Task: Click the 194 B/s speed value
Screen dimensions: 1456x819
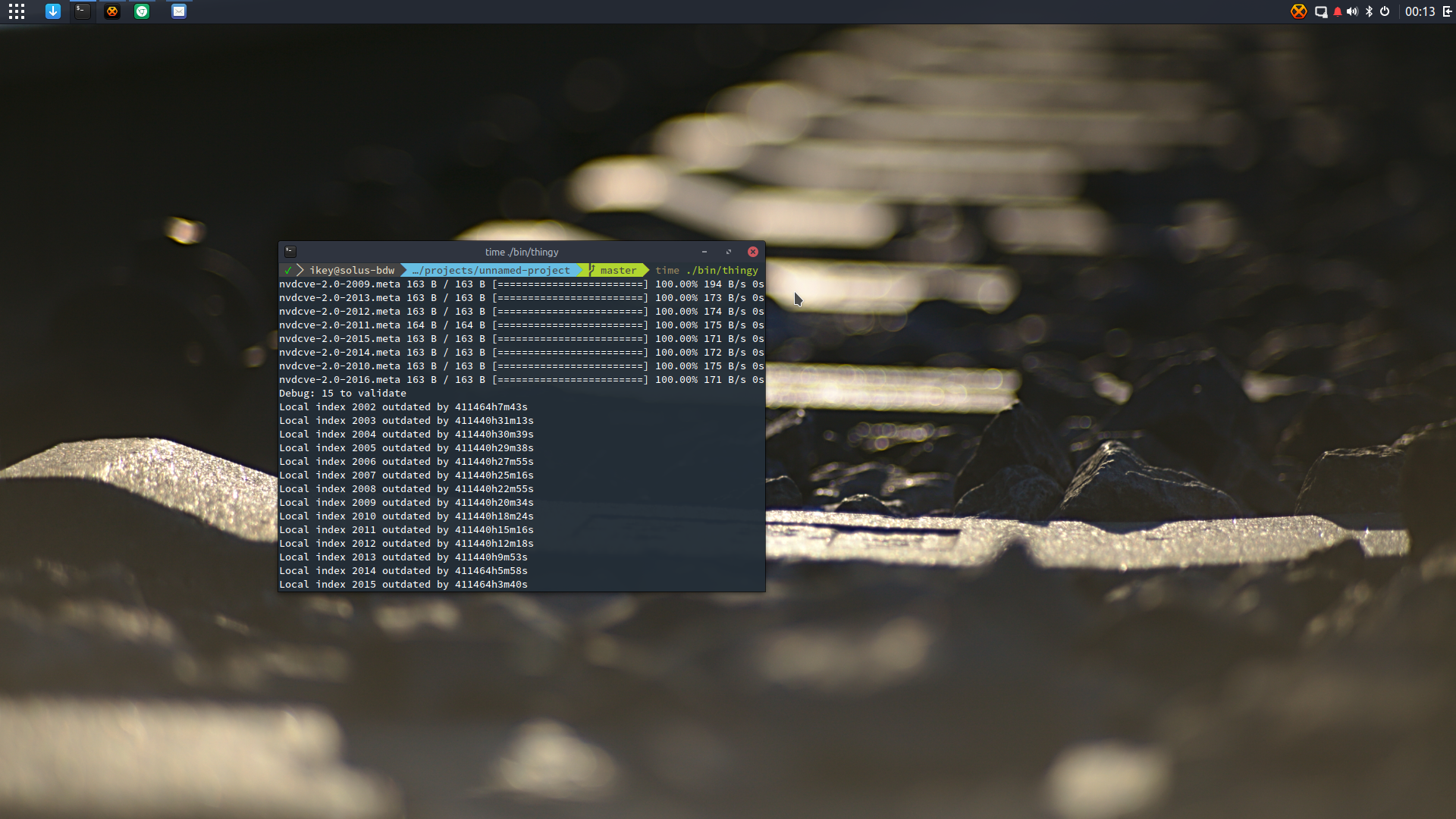Action: (x=725, y=284)
